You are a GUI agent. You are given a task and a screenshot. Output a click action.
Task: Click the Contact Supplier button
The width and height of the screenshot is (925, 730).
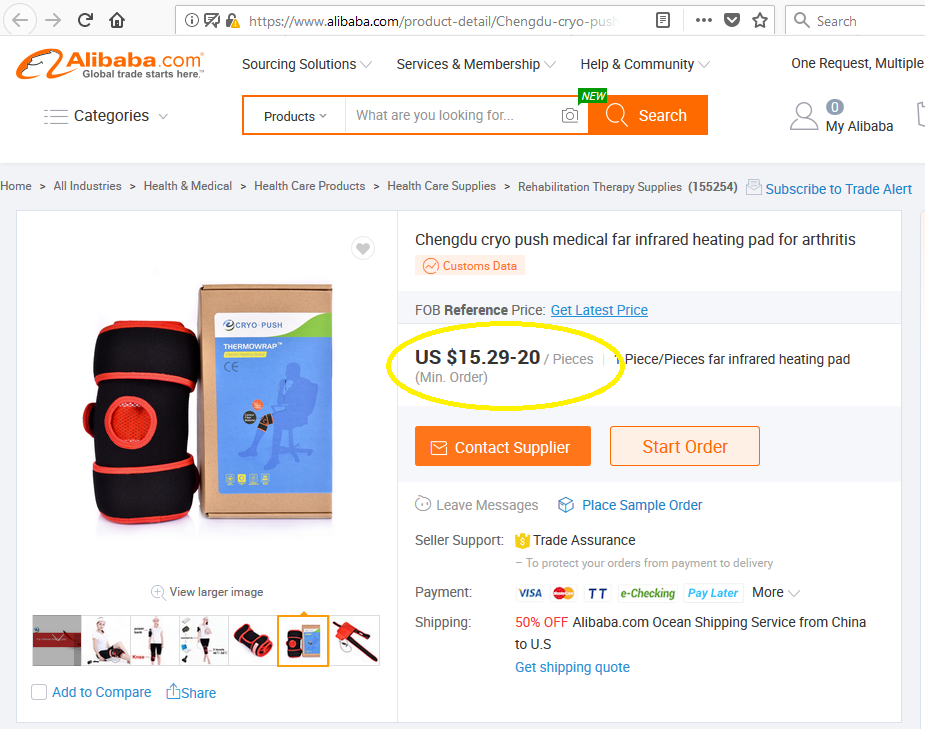(x=503, y=447)
